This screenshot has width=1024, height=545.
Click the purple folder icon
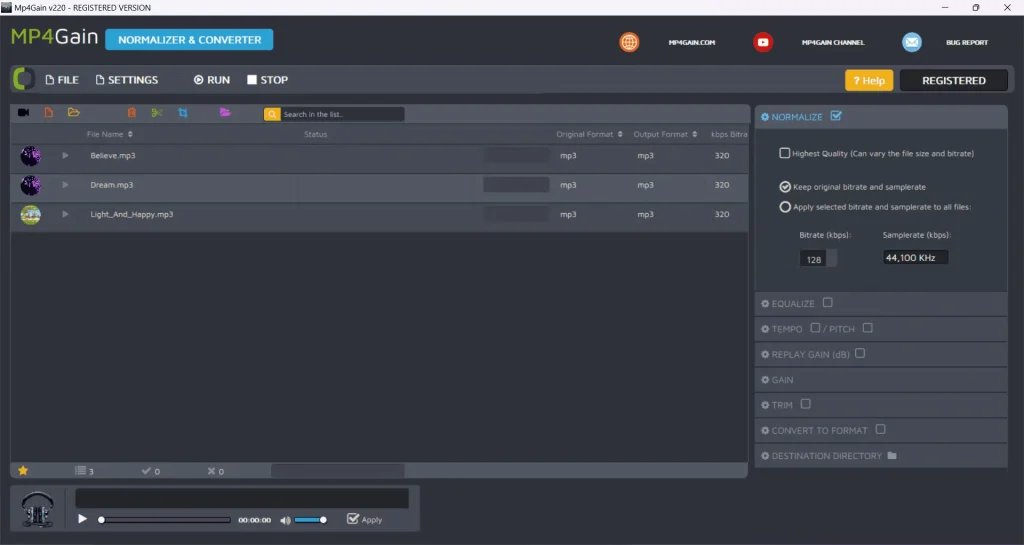click(225, 113)
